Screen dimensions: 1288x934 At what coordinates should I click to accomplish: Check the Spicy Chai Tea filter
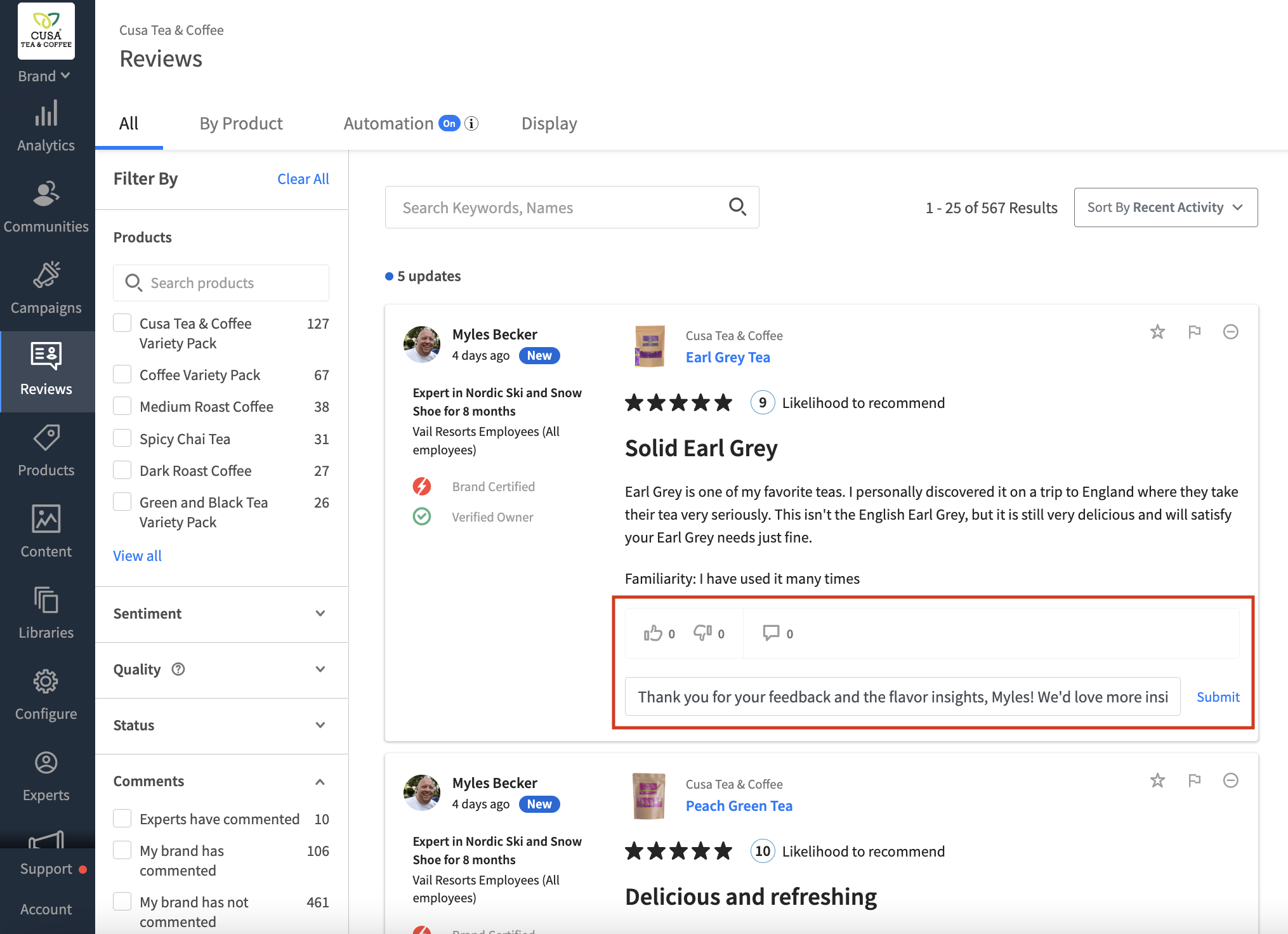click(x=122, y=438)
